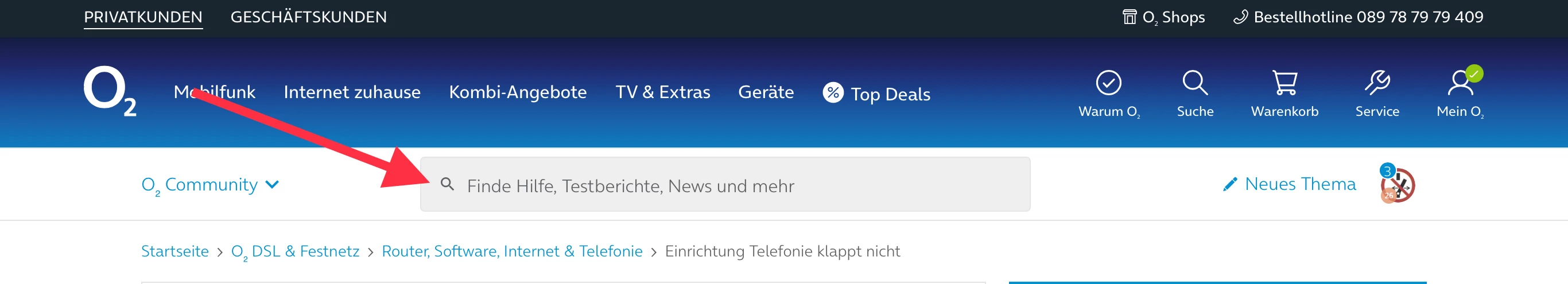1568x284 pixels.
Task: Open the O2 Shops link
Action: point(1163,17)
